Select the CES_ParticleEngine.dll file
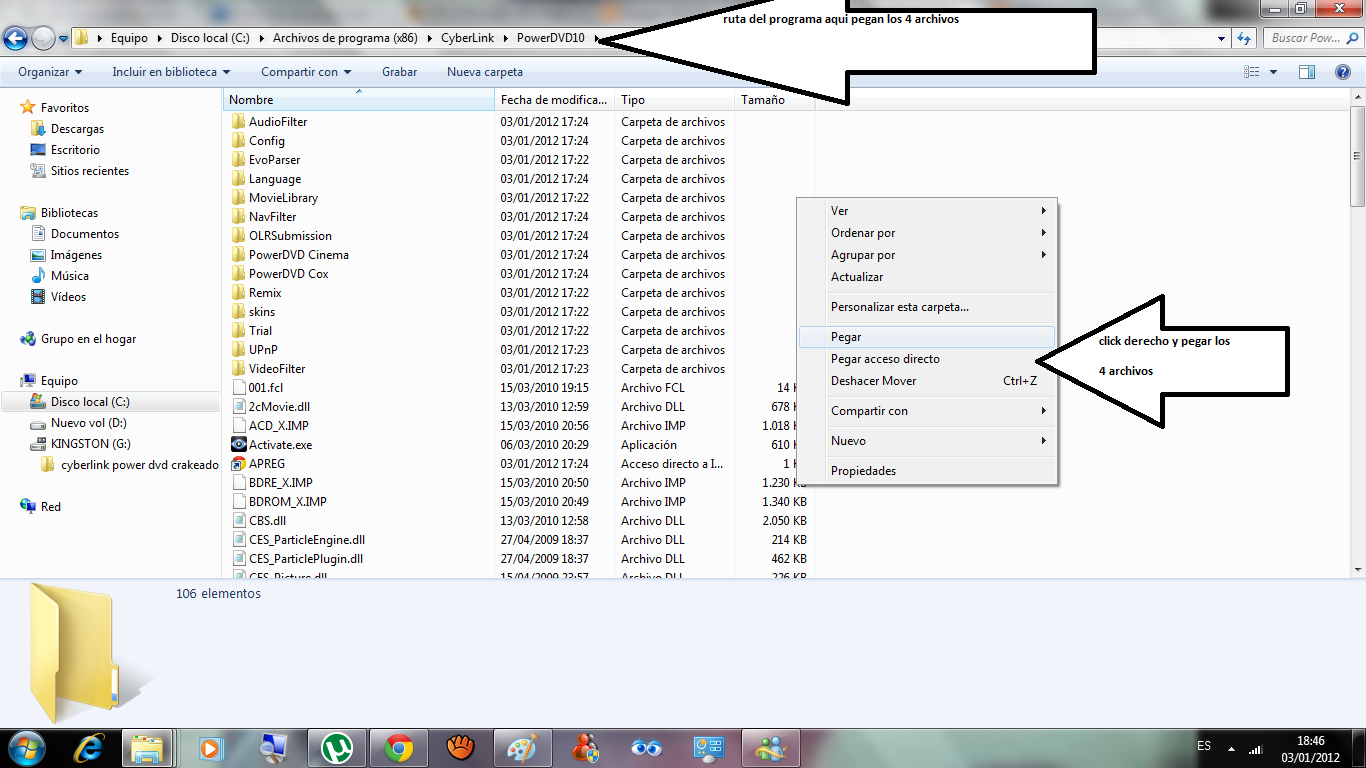Image resolution: width=1366 pixels, height=768 pixels. click(307, 540)
